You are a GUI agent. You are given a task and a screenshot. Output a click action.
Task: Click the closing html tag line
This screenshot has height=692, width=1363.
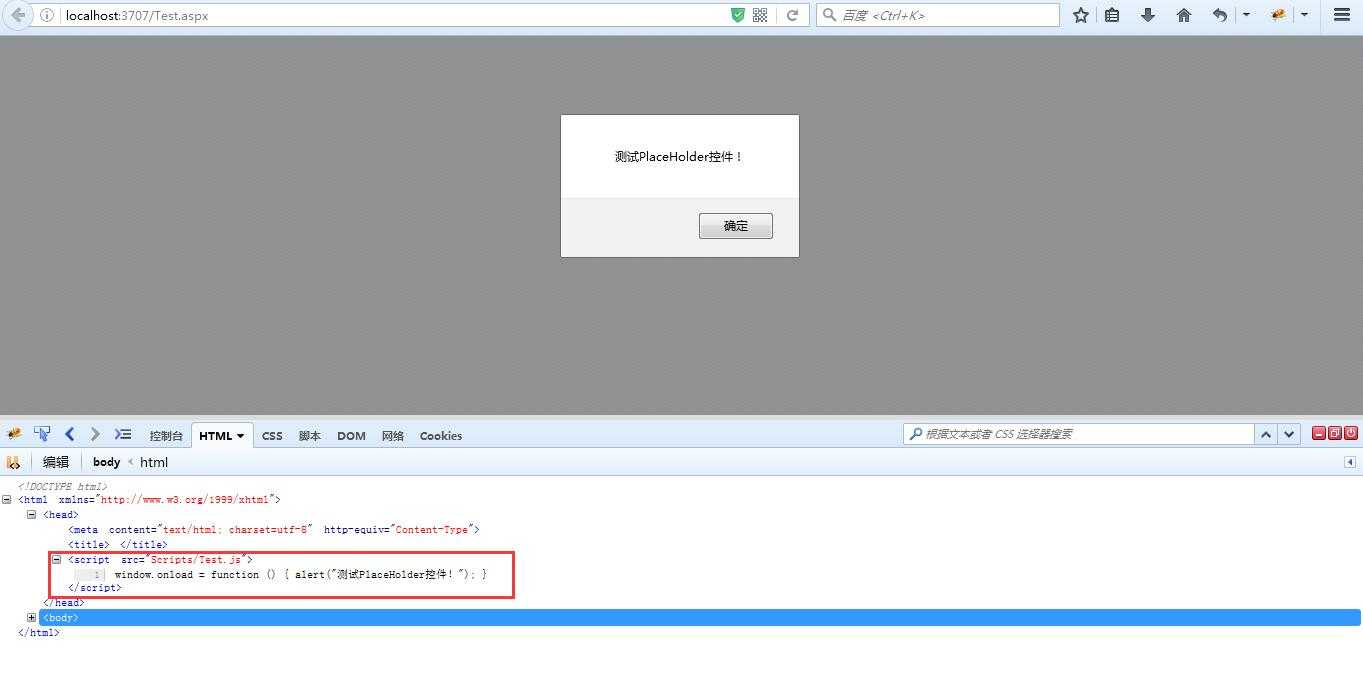coord(39,633)
